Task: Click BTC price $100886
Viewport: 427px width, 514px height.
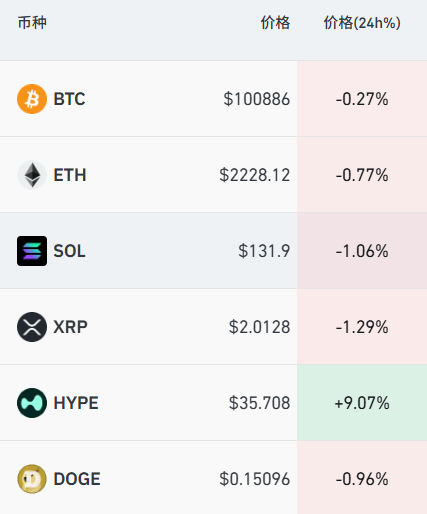Action: click(x=257, y=99)
